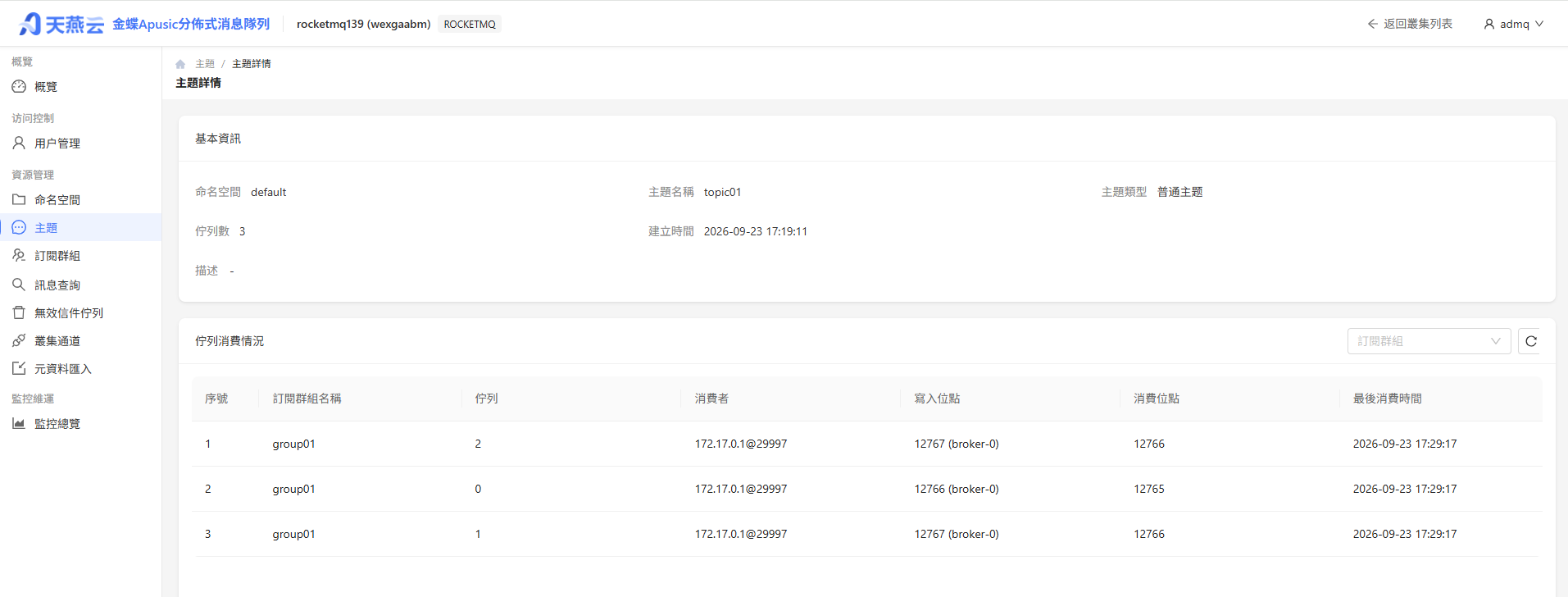Image resolution: width=1568 pixels, height=597 pixels.
Task: Click the 監控總覽 chart icon
Action: 19,423
